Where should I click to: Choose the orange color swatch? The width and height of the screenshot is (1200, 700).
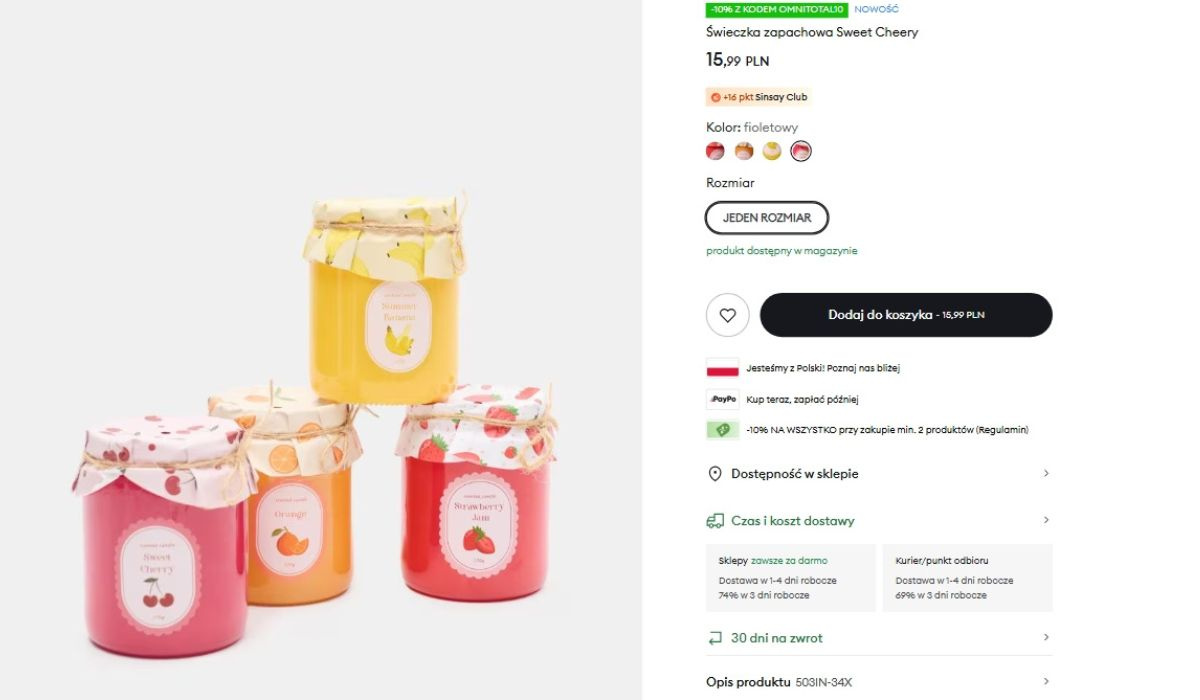(x=744, y=151)
